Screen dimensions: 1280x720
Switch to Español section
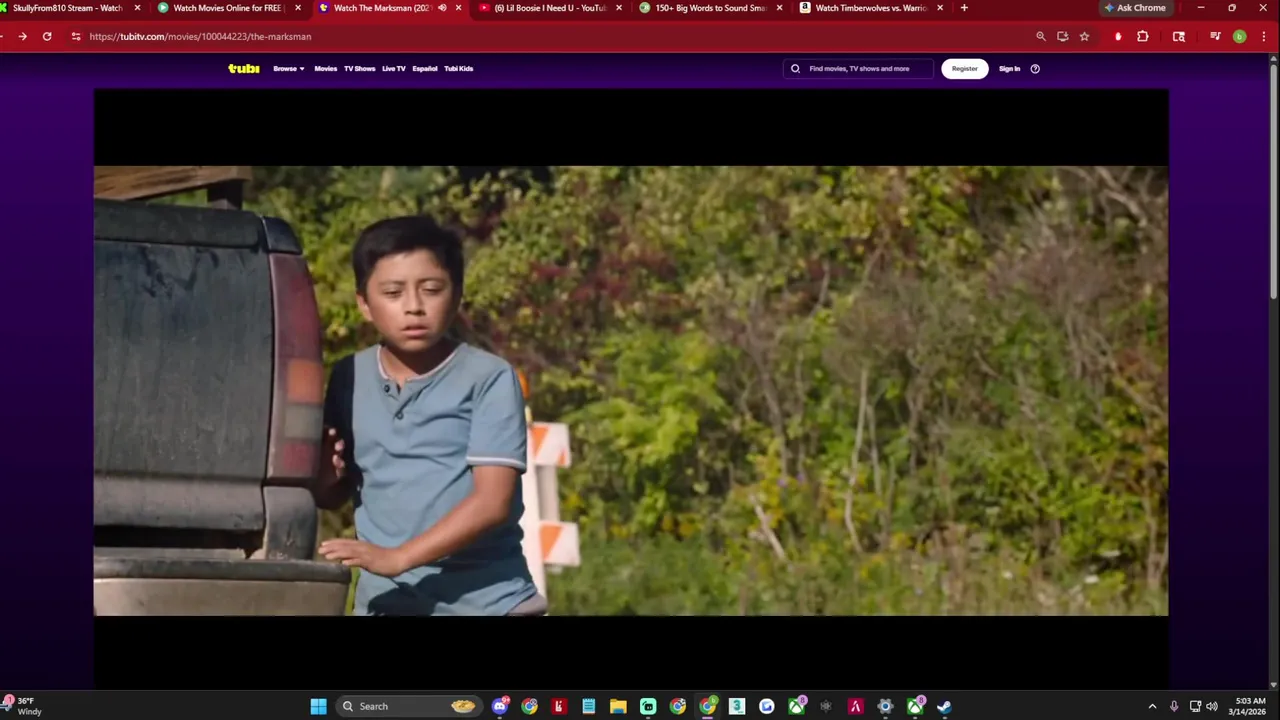(425, 69)
